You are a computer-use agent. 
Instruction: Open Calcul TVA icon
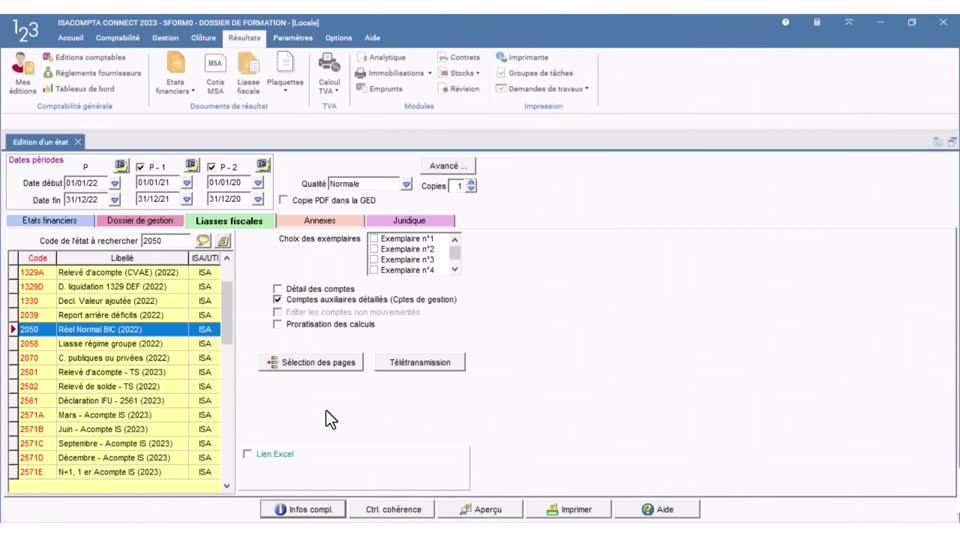329,73
